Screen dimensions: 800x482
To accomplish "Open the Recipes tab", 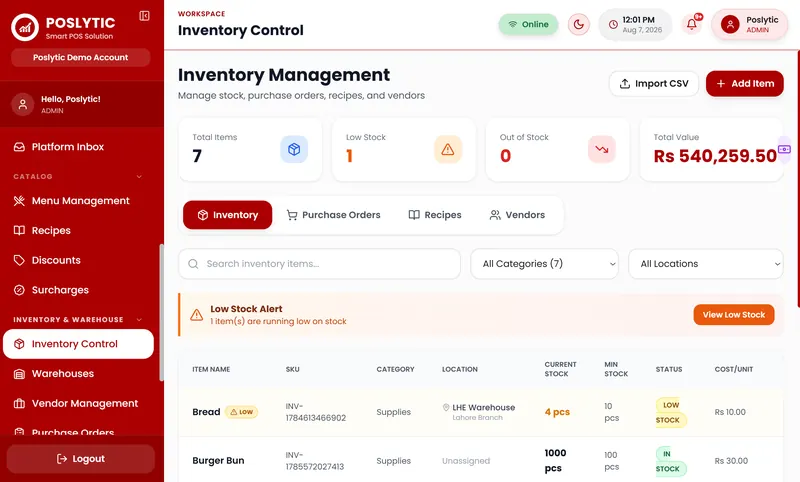I will [435, 215].
